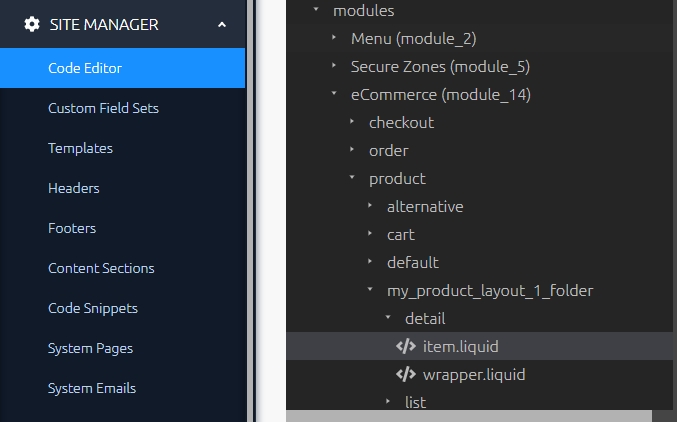Select the my_product_layout_1_folder item
The height and width of the screenshot is (422, 677).
(x=490, y=291)
